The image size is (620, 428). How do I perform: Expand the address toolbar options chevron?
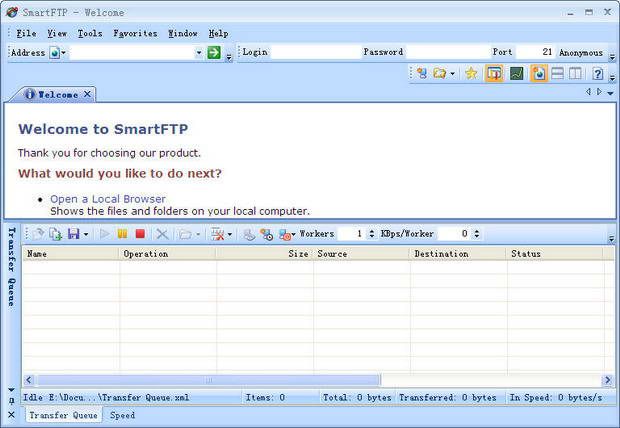(x=229, y=58)
